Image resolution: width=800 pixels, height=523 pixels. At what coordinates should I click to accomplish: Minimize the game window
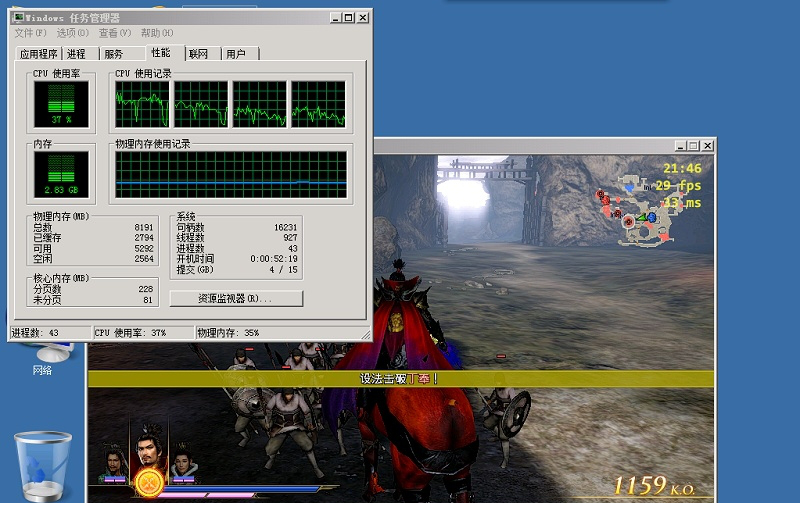pyautogui.click(x=681, y=146)
